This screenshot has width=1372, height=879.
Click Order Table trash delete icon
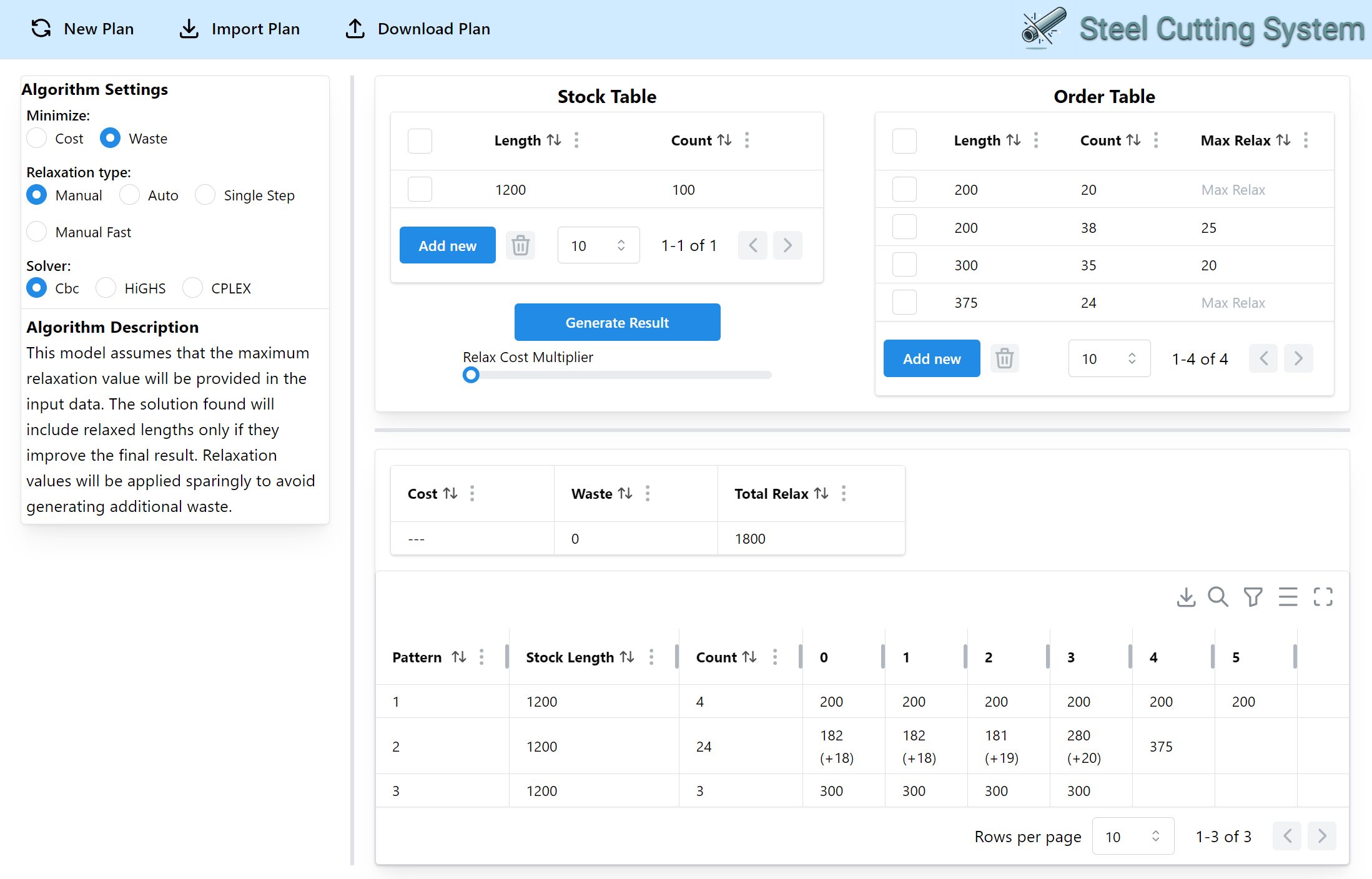click(1004, 358)
